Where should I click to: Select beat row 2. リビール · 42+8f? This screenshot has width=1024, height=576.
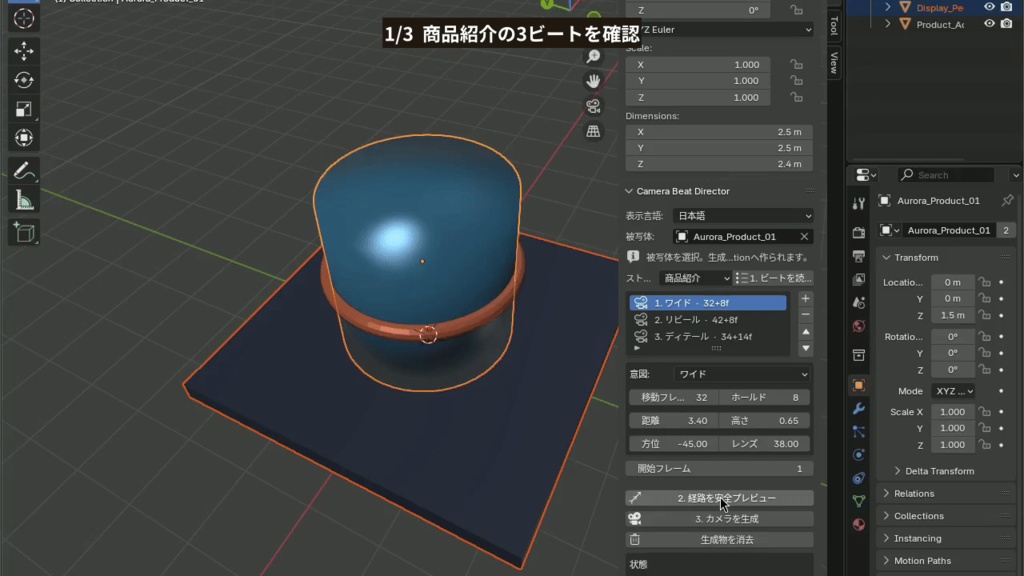click(x=708, y=320)
